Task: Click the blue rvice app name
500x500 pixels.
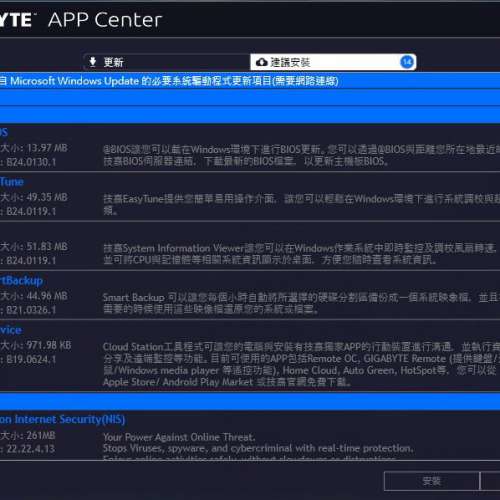Action: coord(11,330)
